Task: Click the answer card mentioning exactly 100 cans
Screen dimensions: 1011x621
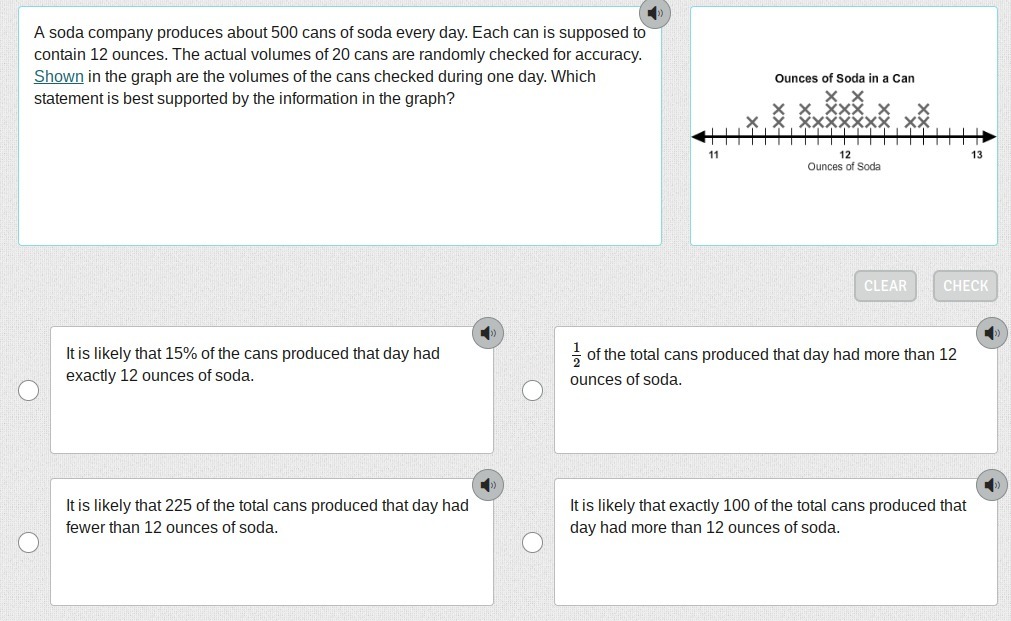Action: coord(776,542)
